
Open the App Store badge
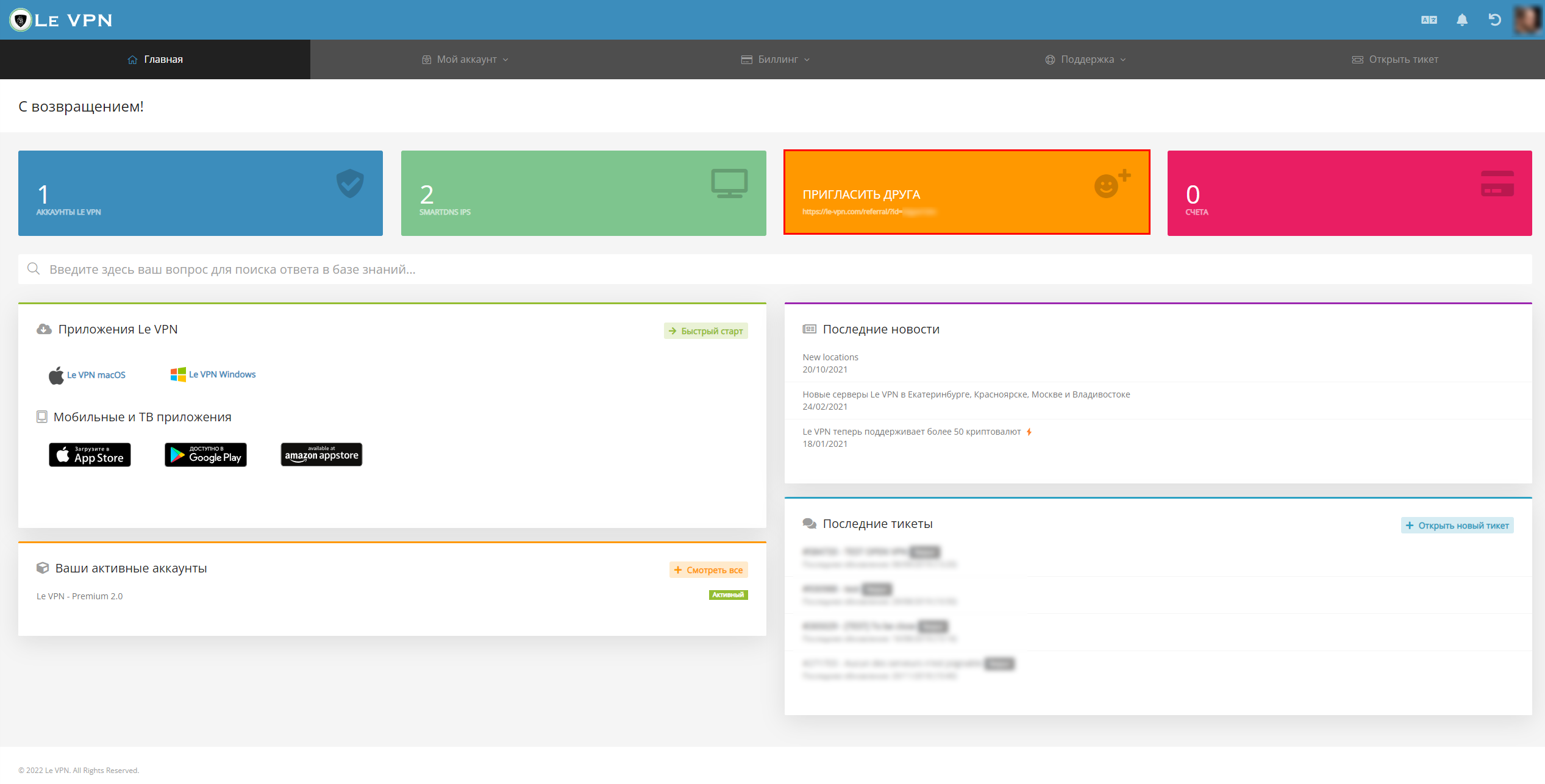(x=90, y=455)
